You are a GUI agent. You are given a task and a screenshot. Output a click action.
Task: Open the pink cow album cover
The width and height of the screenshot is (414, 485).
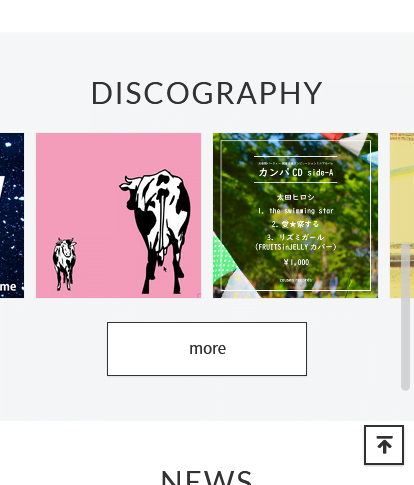tap(118, 215)
